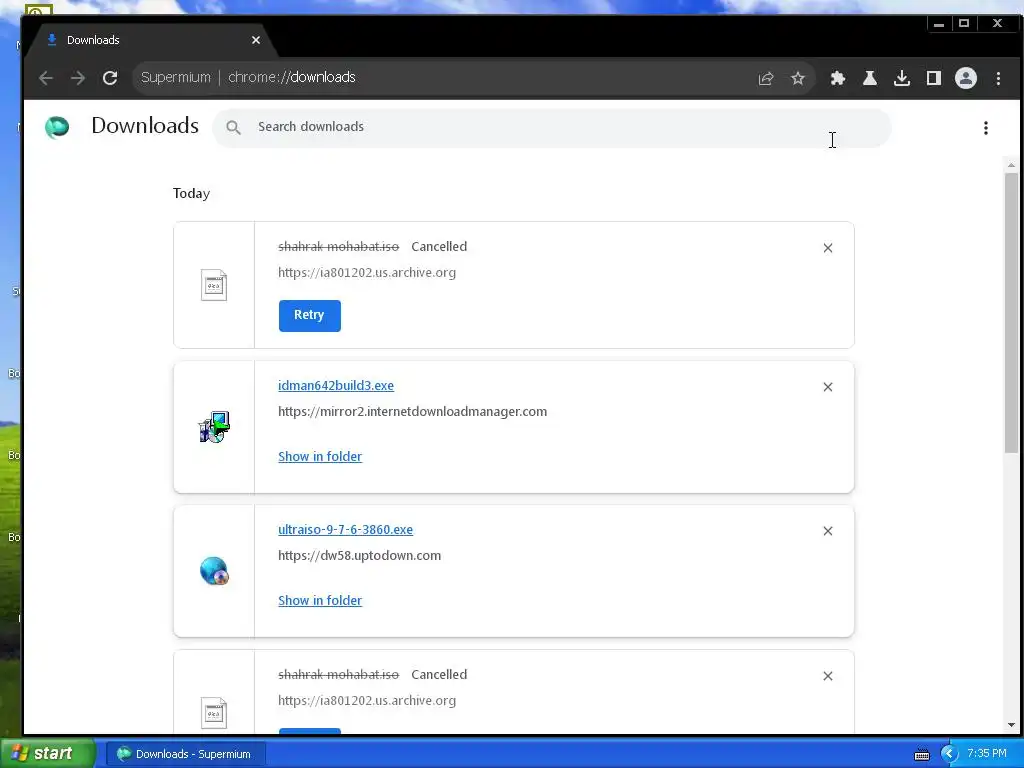Remove ultraiso-9-7-6-3860.exe from the list
1024x768 pixels.
click(827, 531)
